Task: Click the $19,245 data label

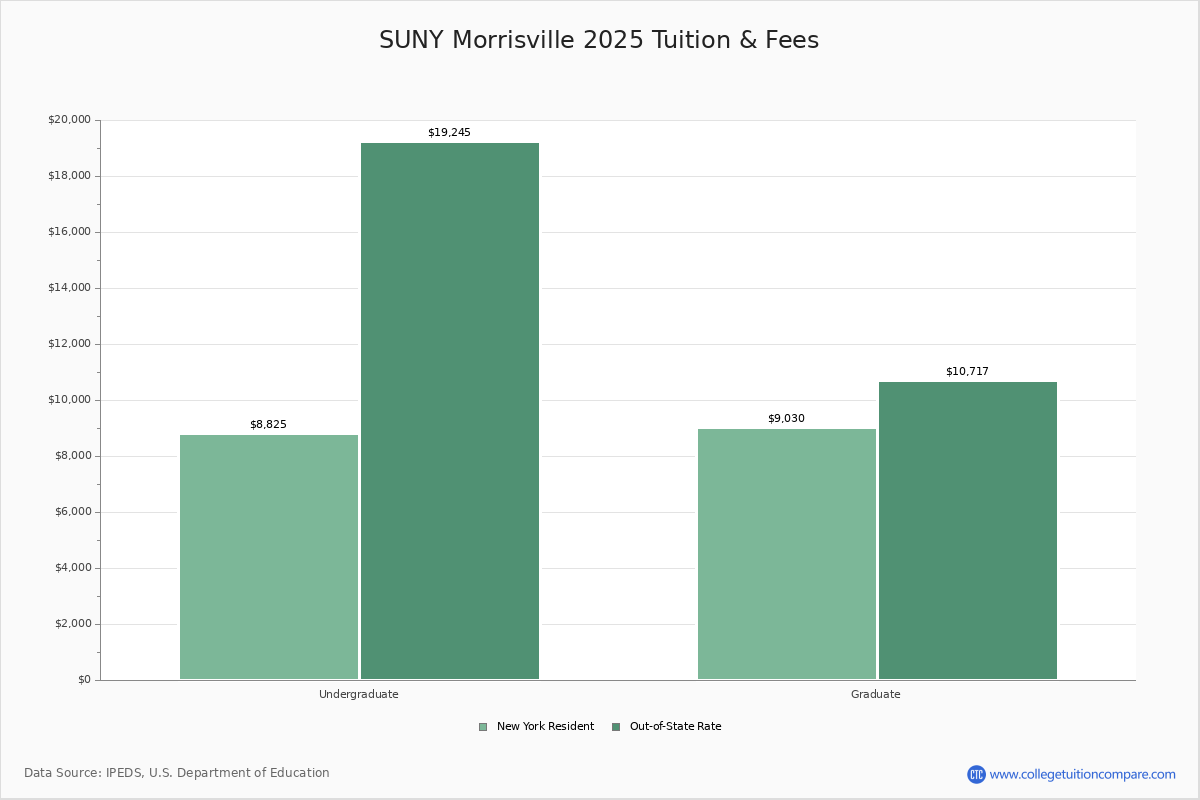Action: pyautogui.click(x=449, y=131)
